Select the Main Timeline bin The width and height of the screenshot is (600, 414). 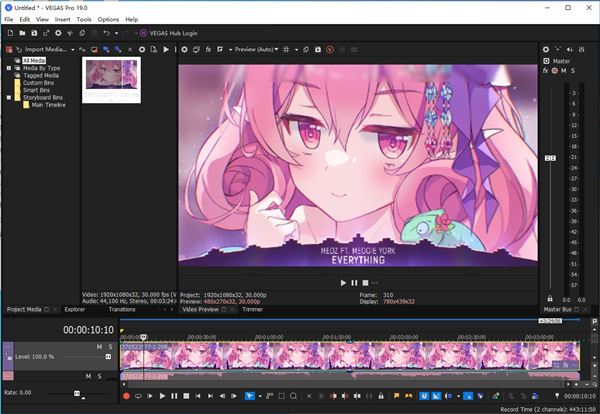click(49, 105)
